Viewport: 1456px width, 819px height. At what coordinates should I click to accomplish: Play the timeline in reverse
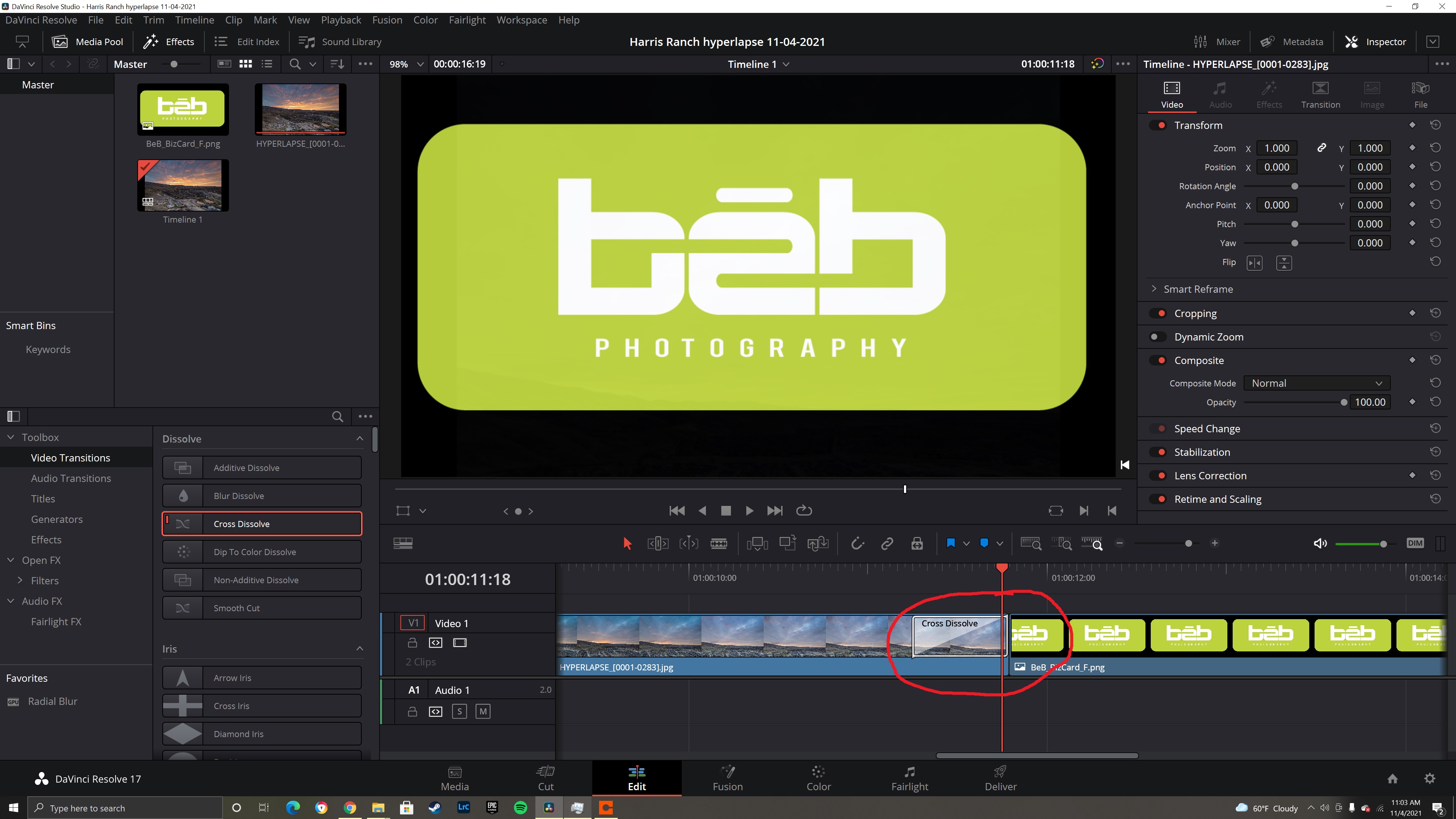coord(702,511)
